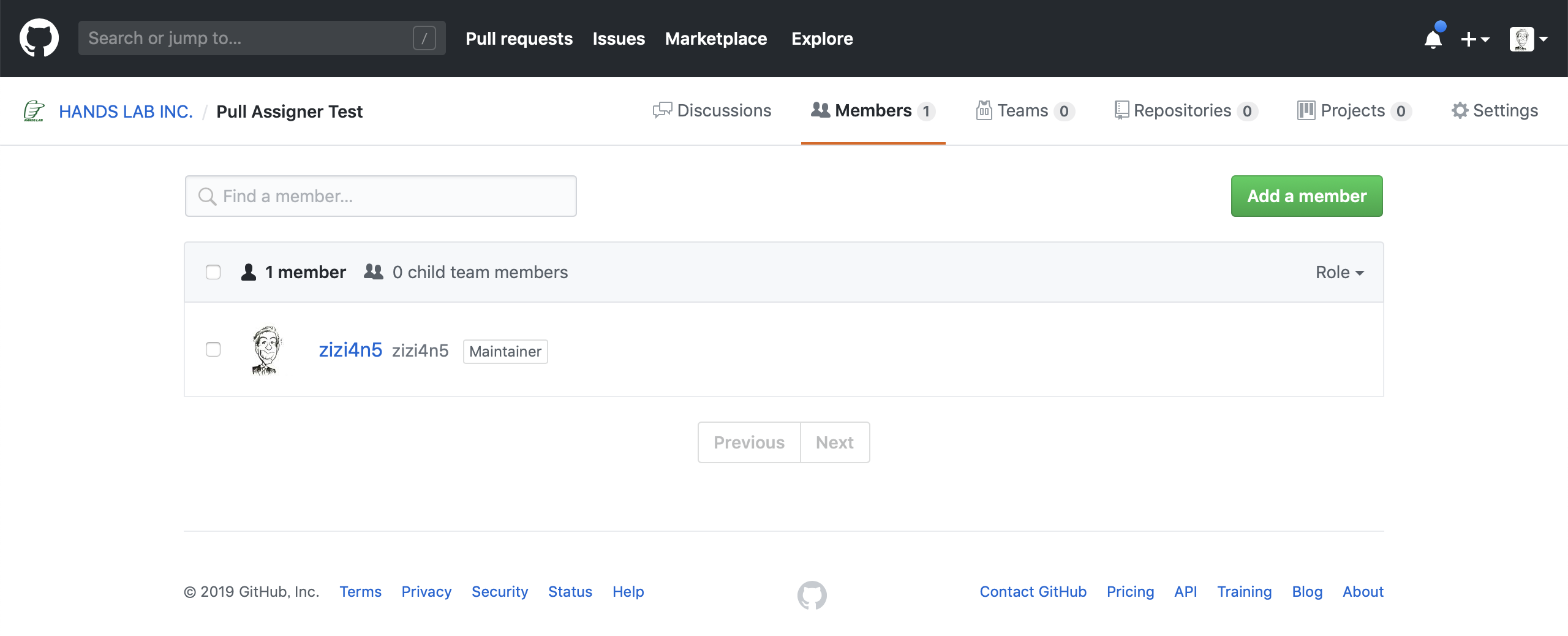
Task: Click the Pull Assigner Test team name
Action: coord(290,112)
